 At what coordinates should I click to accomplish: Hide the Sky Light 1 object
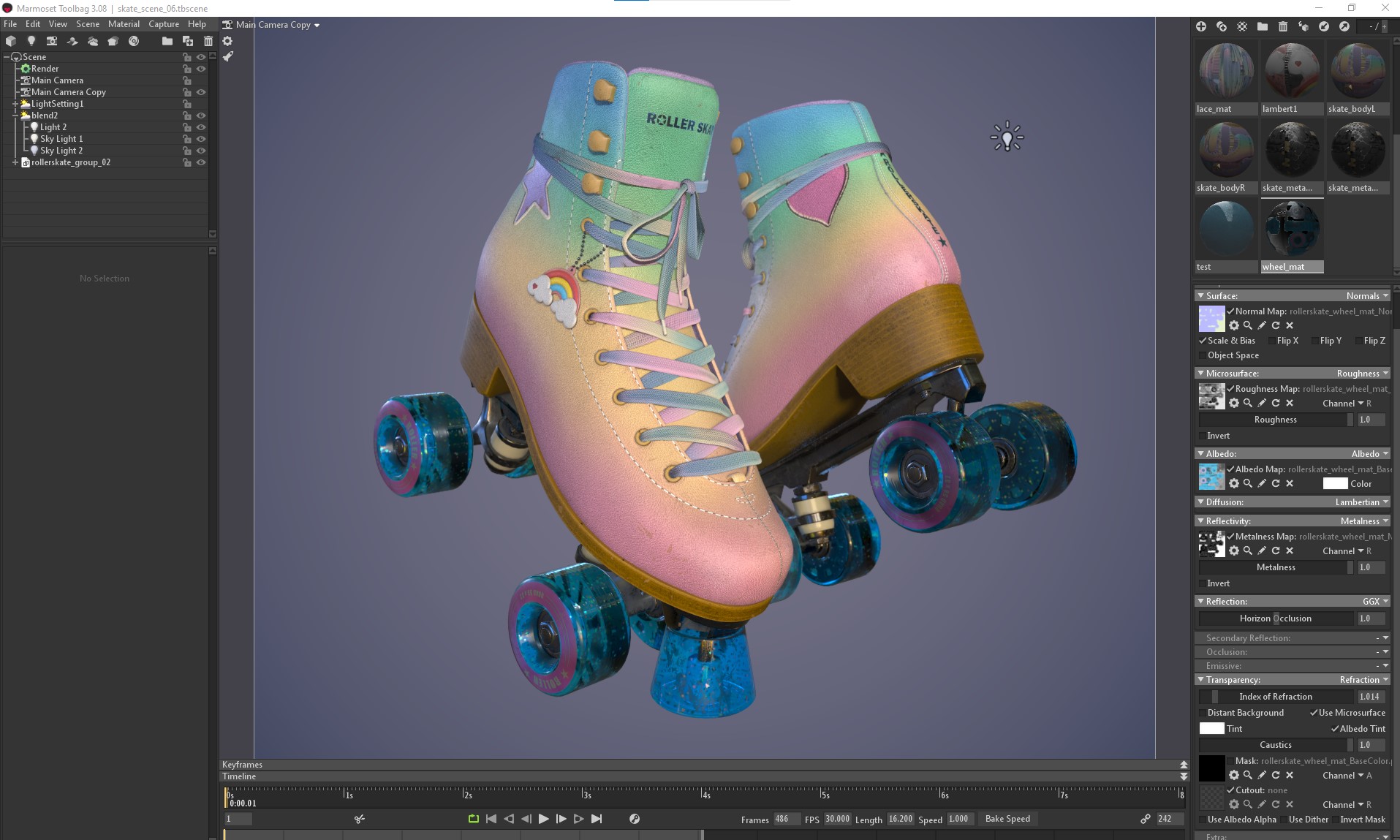coord(201,139)
